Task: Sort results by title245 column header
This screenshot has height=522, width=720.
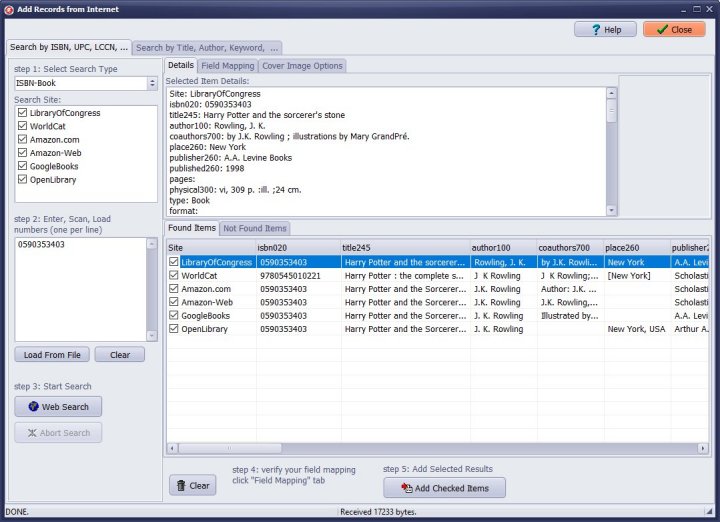Action: pos(405,247)
